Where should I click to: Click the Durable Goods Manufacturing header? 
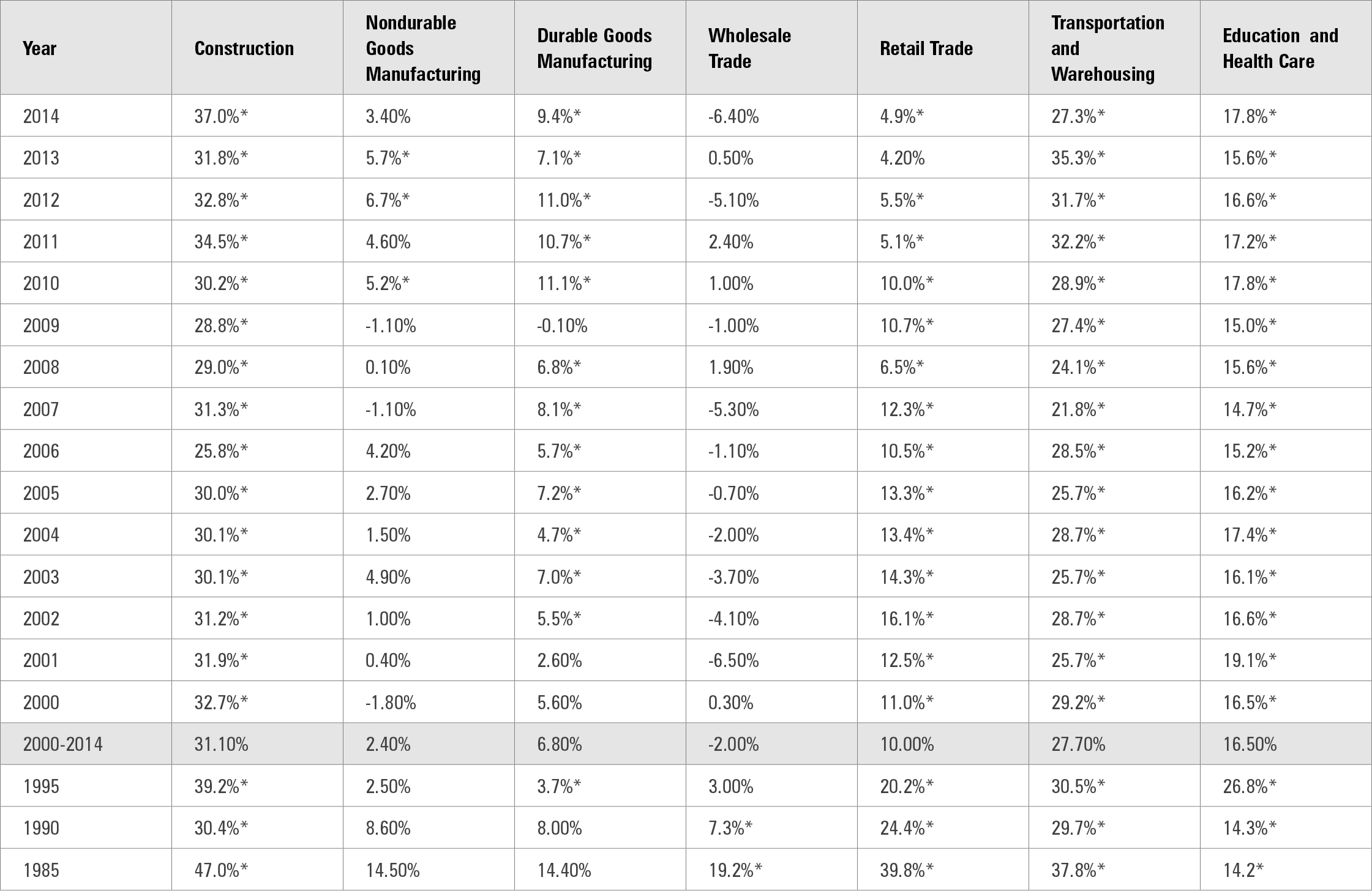pos(594,48)
